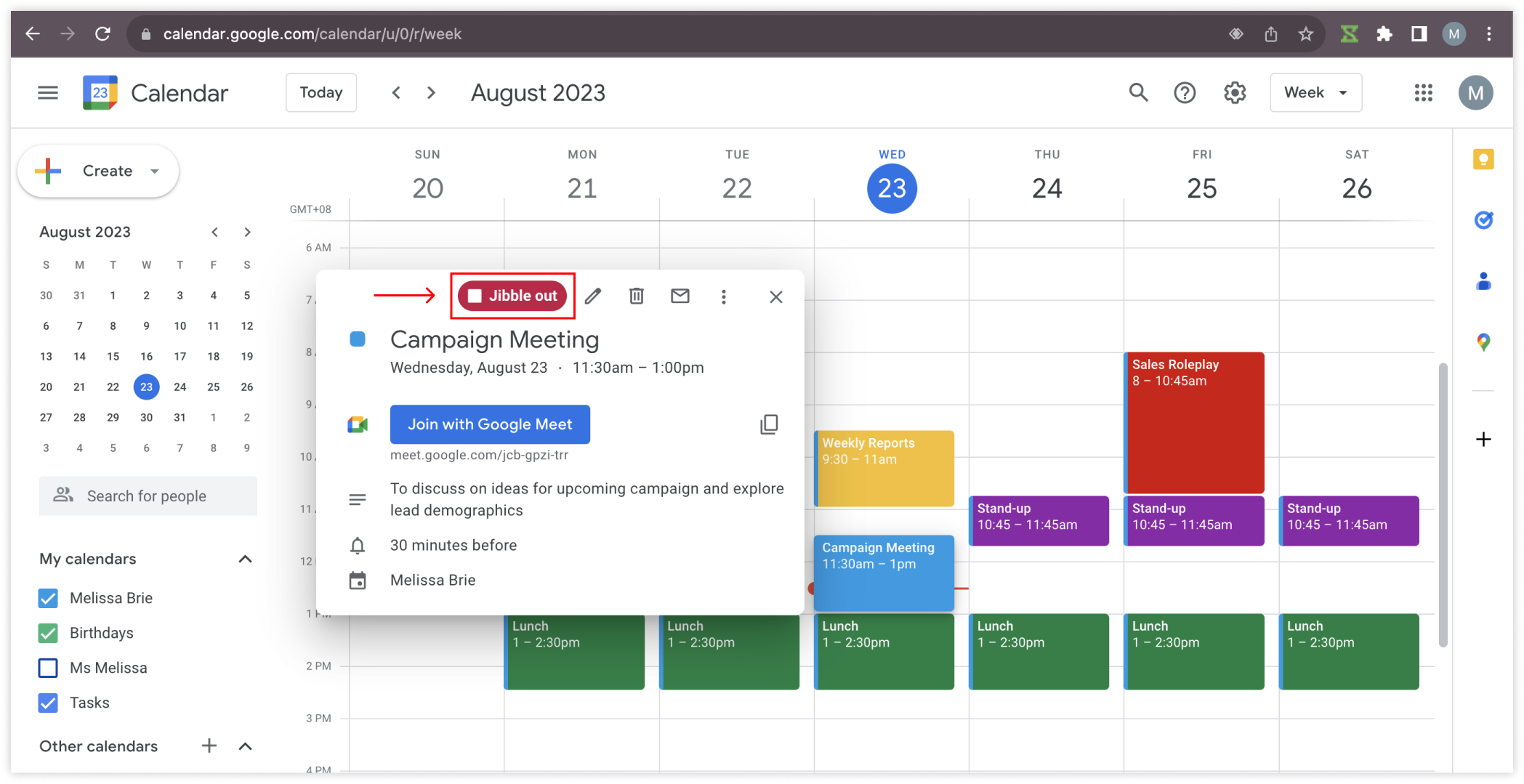Open the Google apps grid
The height and width of the screenshot is (784, 1524).
point(1423,93)
